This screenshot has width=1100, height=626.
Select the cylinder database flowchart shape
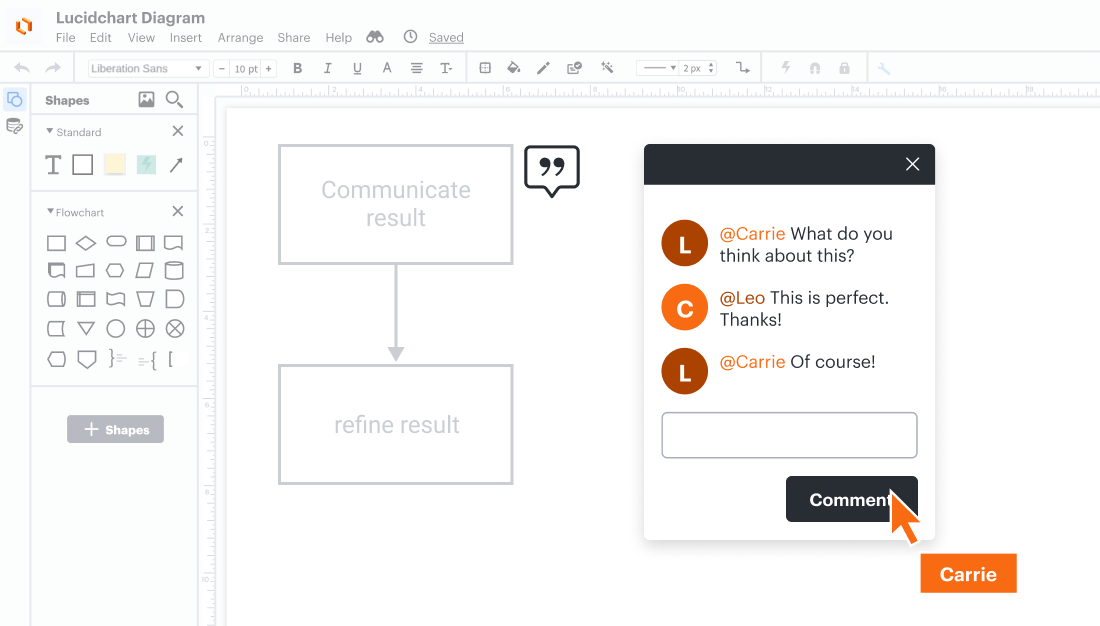pyautogui.click(x=174, y=271)
